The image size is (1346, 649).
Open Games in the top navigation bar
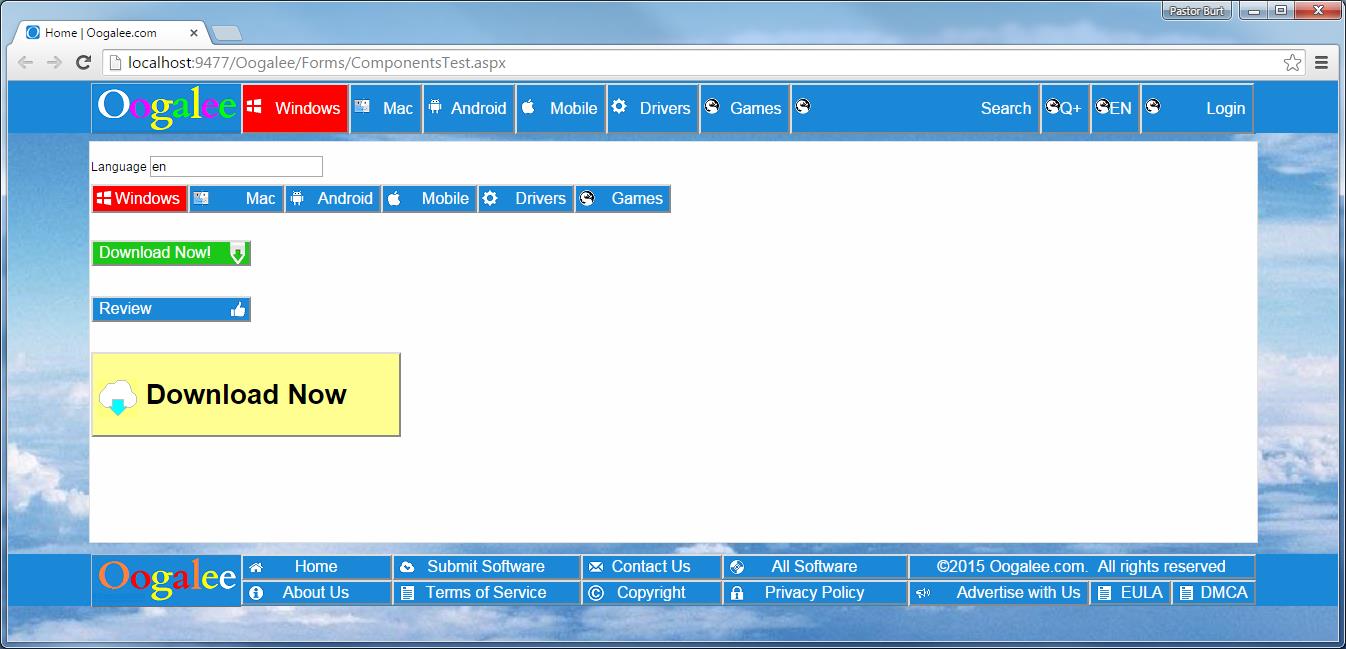click(x=743, y=108)
